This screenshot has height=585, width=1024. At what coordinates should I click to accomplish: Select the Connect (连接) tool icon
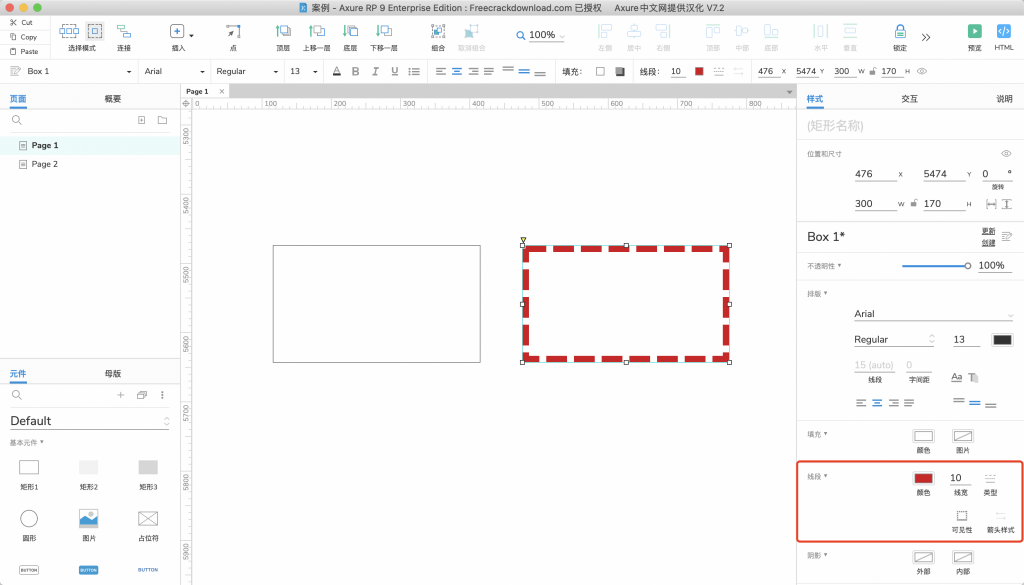coord(124,31)
